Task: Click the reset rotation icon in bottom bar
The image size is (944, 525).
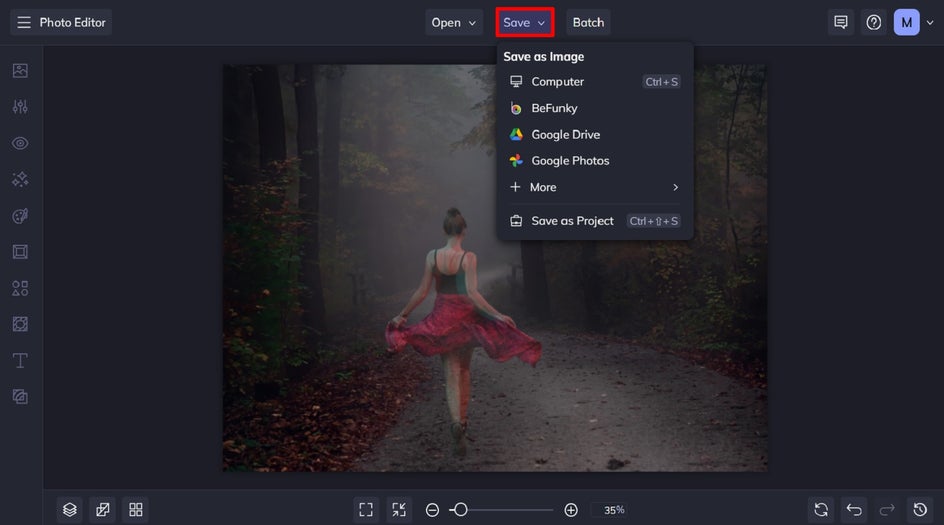Action: (x=821, y=510)
